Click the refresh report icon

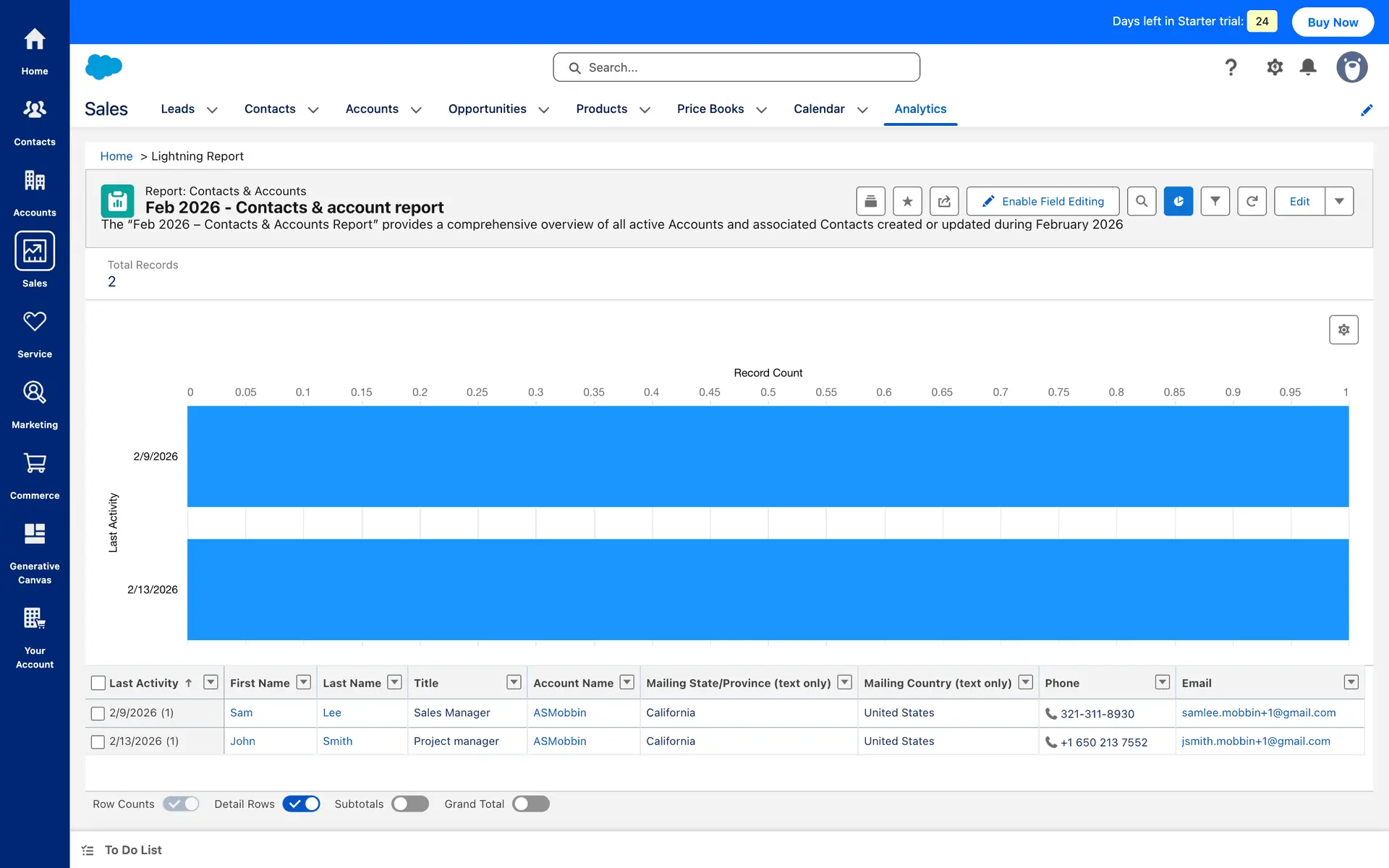coord(1252,201)
